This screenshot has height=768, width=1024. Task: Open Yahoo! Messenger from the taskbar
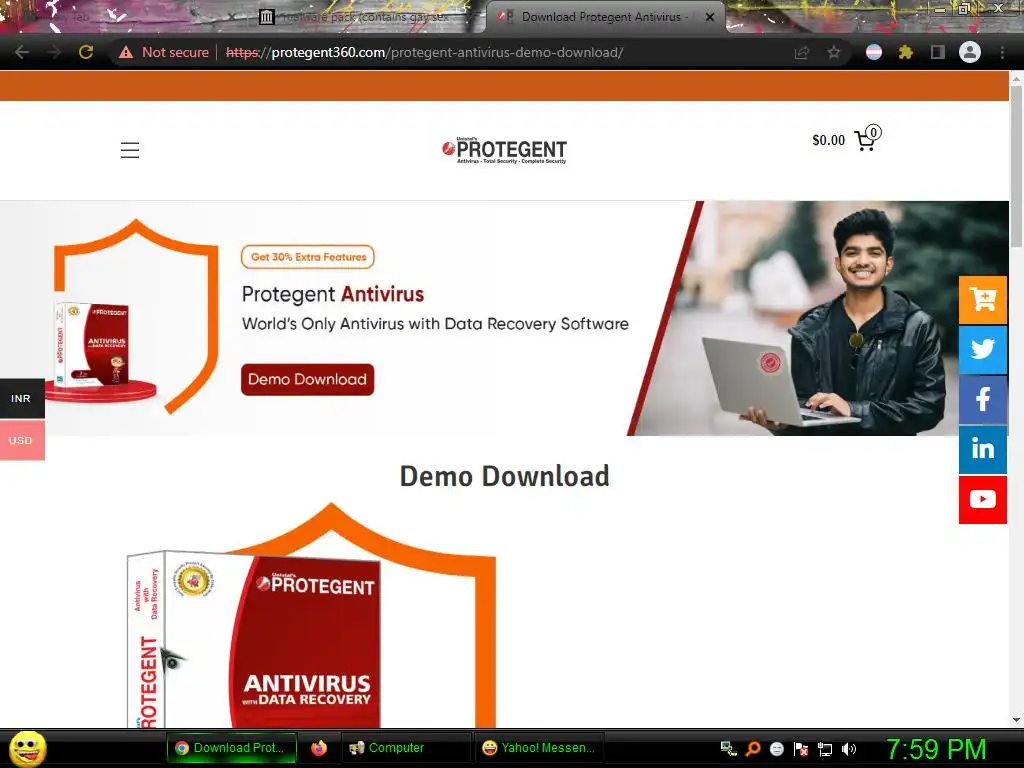tap(539, 748)
